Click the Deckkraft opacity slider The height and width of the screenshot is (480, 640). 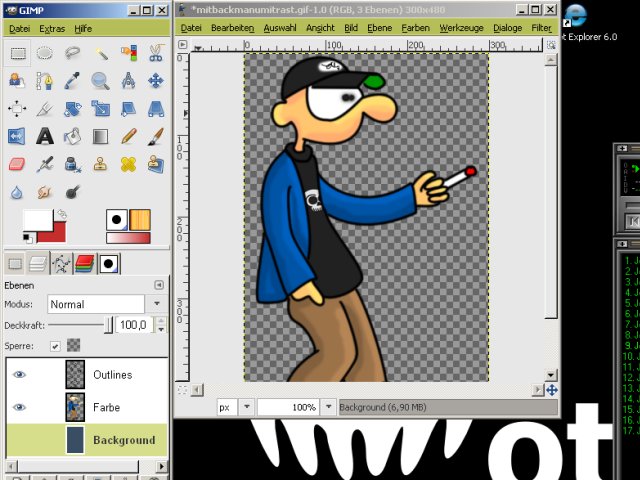pyautogui.click(x=80, y=325)
